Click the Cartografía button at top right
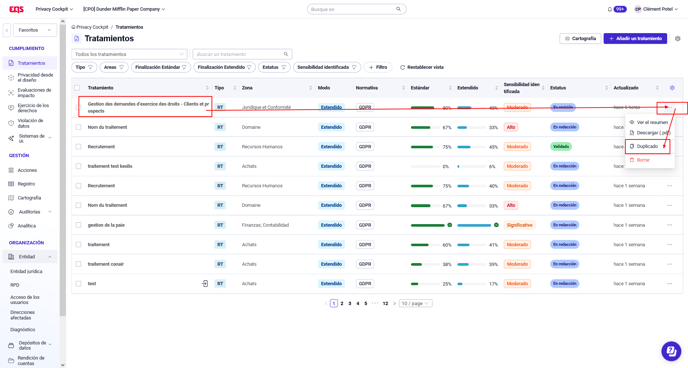Image resolution: width=688 pixels, height=368 pixels. (x=580, y=39)
